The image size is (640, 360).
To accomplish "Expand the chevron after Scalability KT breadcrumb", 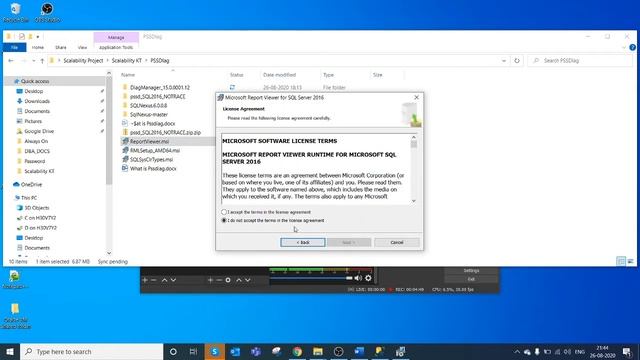I will pos(146,60).
